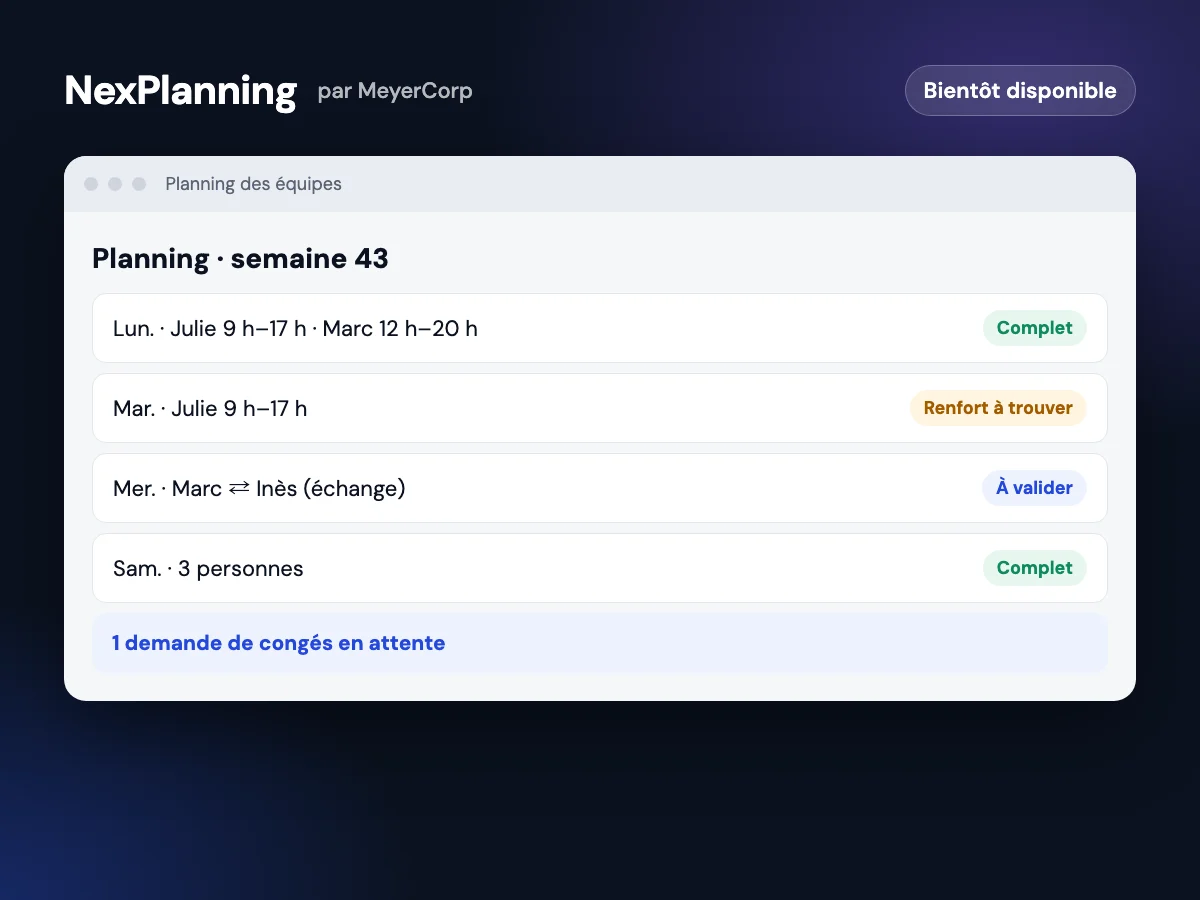Click the Planning · semaine 43 heading
This screenshot has width=1200, height=900.
pos(240,259)
